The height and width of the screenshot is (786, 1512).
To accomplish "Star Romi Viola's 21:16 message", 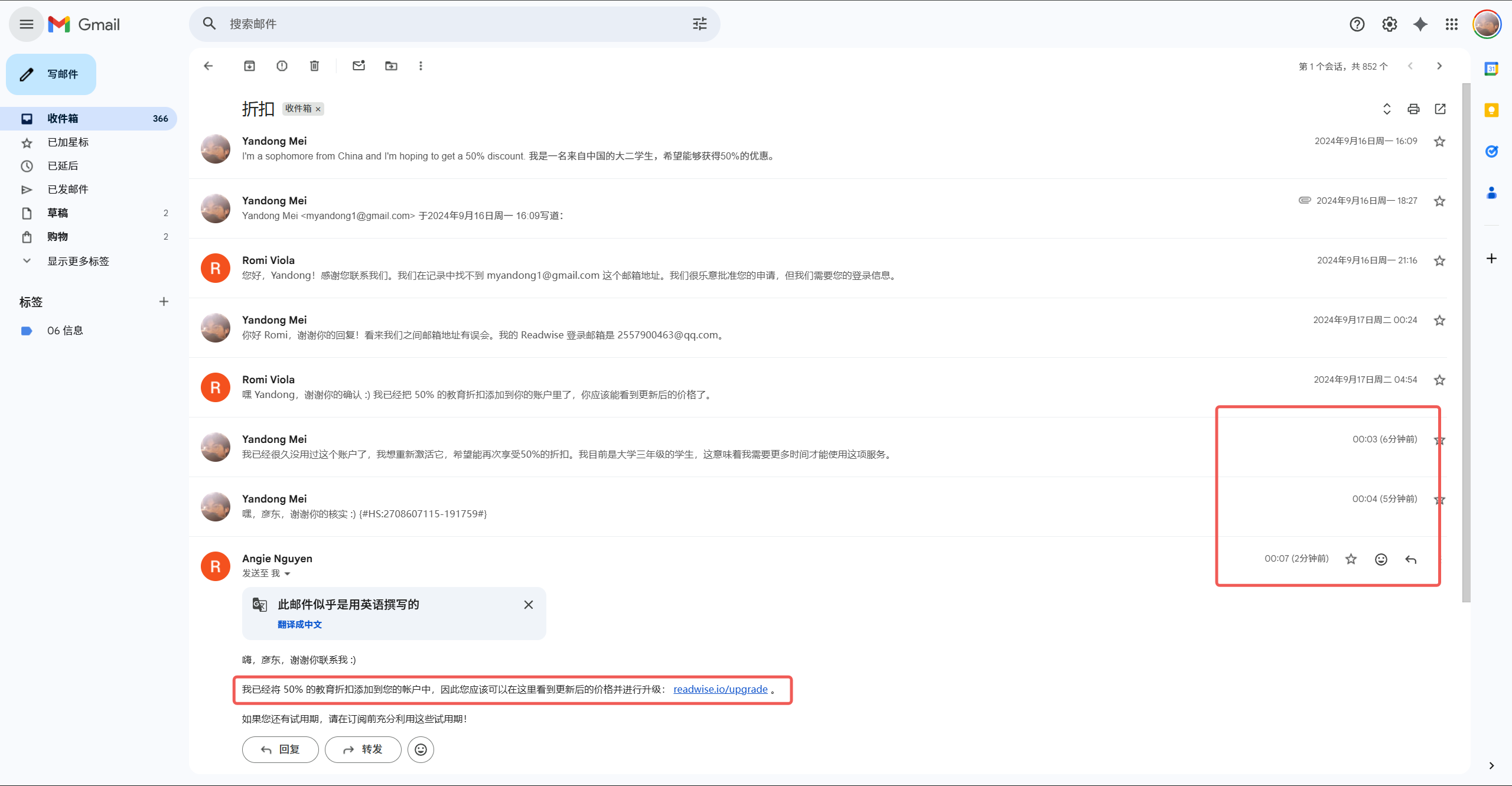I will pos(1439,261).
